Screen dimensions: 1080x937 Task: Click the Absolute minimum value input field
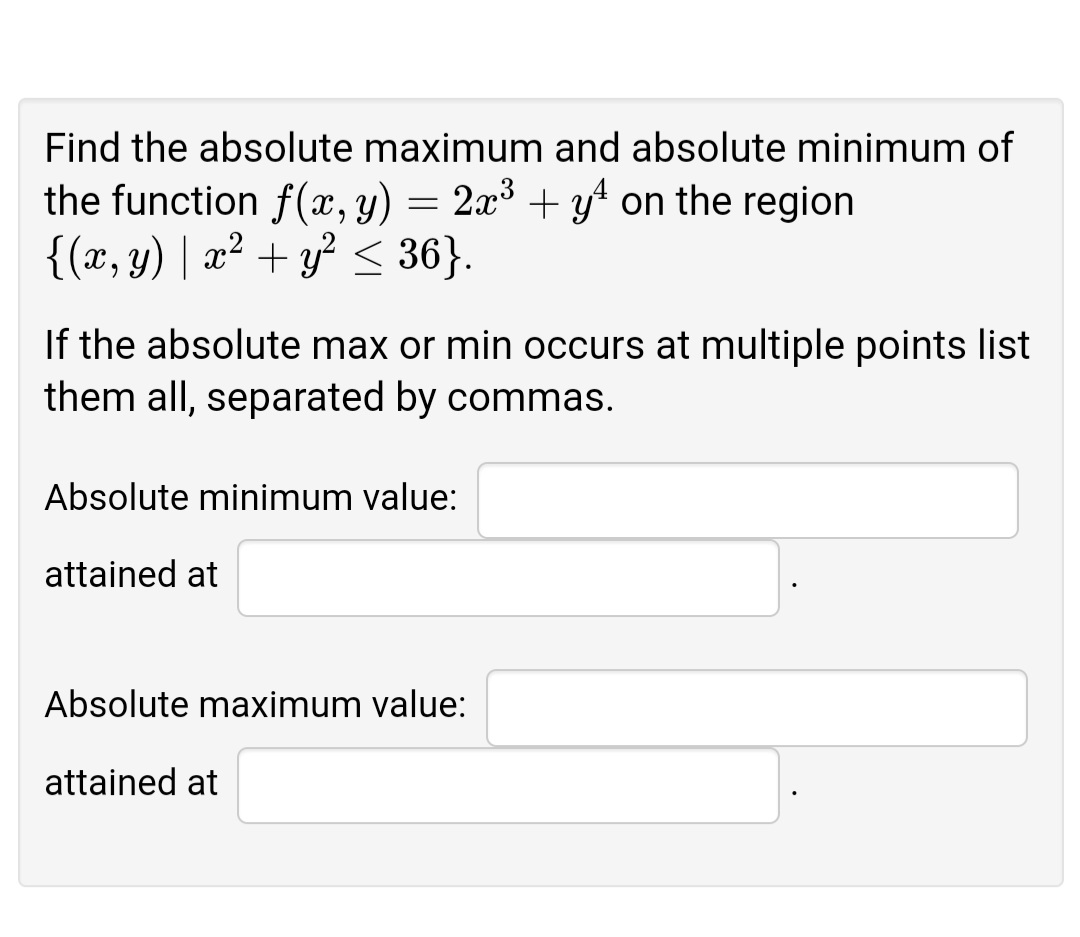point(747,500)
